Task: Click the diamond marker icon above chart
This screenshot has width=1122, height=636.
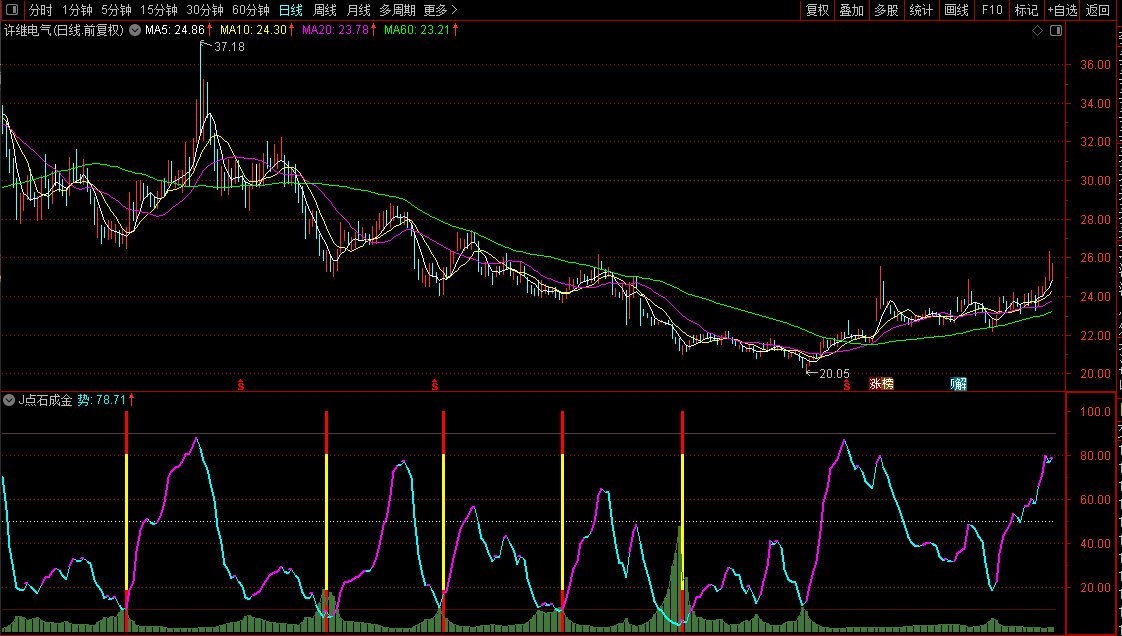Action: pyautogui.click(x=1038, y=31)
